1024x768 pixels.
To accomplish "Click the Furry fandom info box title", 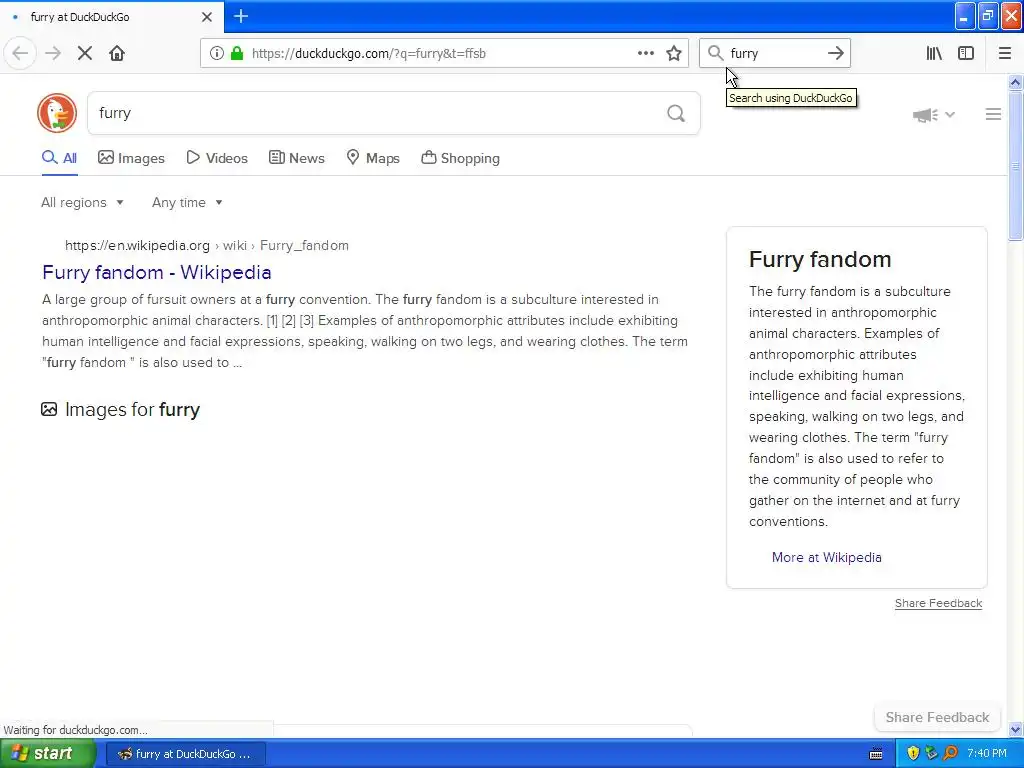I will tap(820, 259).
